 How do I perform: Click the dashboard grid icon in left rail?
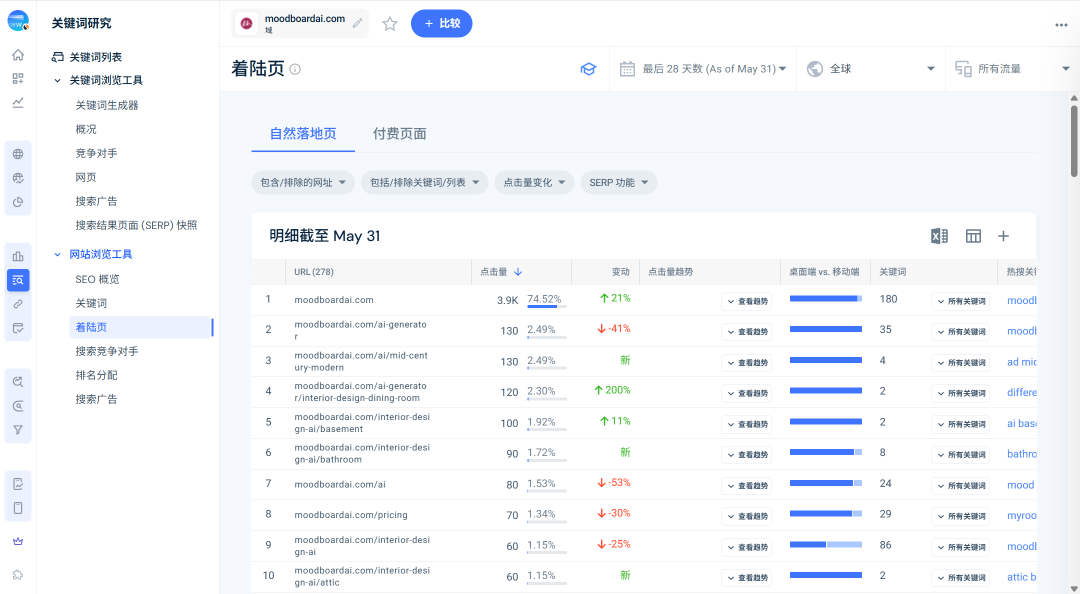pos(18,79)
